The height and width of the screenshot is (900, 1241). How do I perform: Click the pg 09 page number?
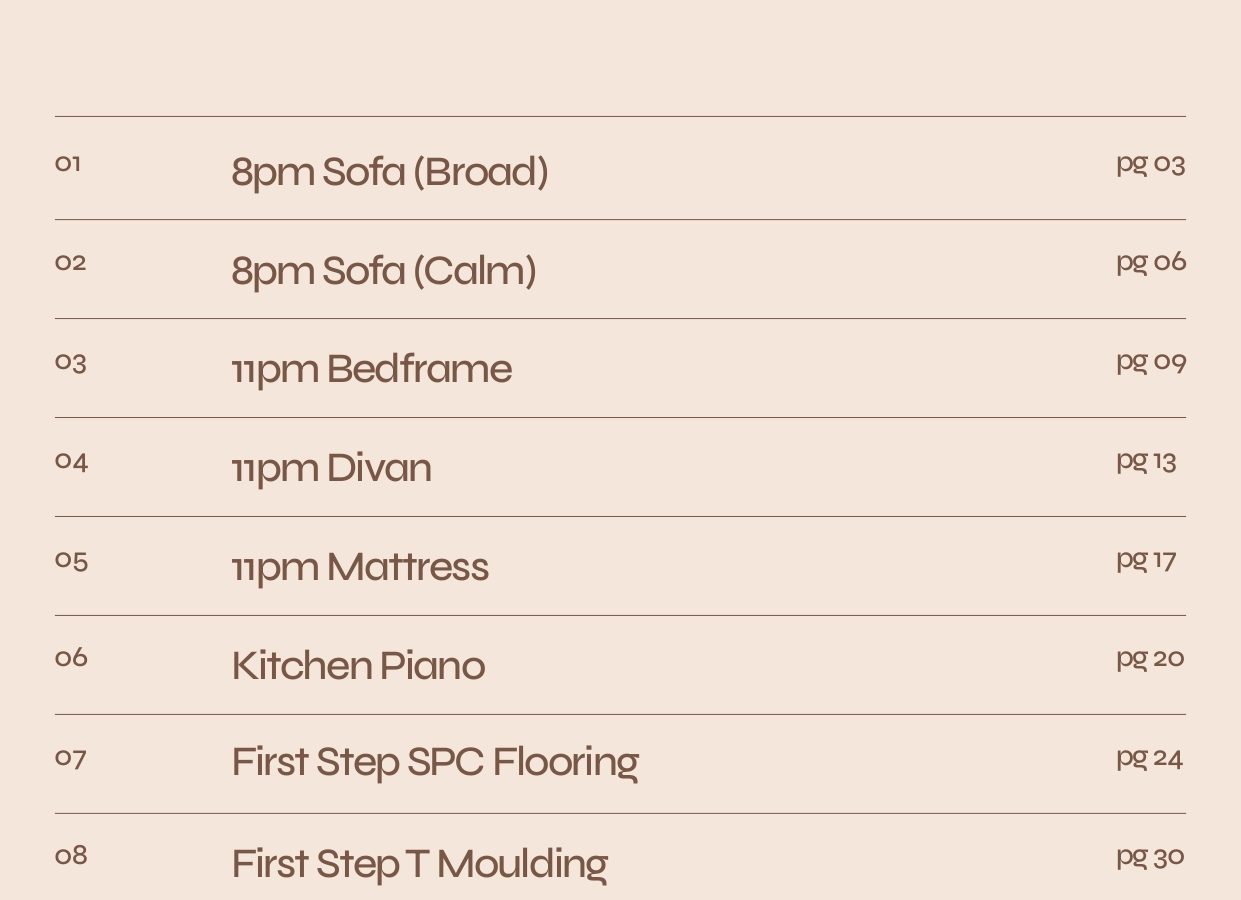point(1151,361)
